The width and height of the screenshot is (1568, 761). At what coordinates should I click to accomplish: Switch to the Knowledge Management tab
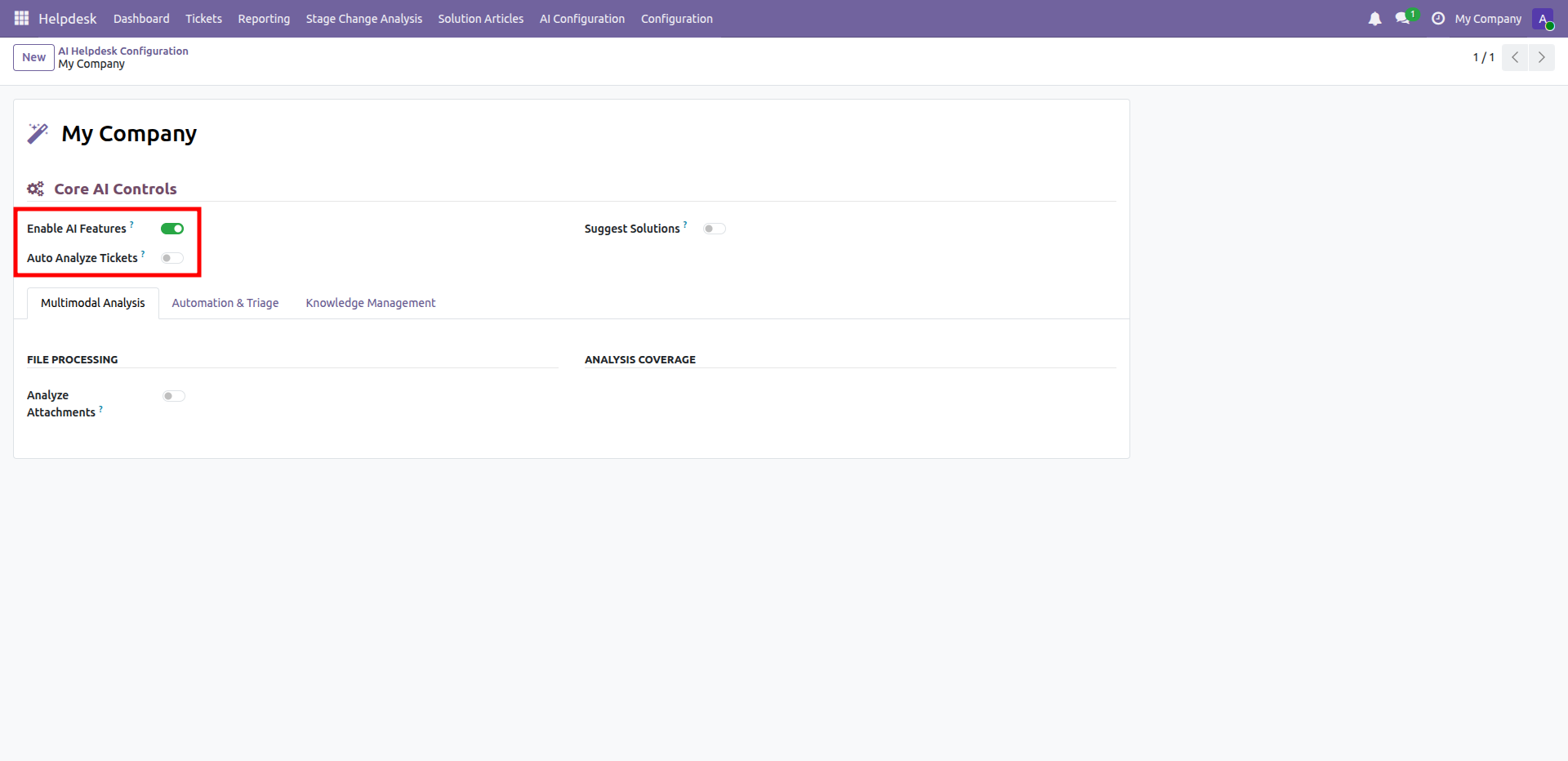[x=371, y=303]
